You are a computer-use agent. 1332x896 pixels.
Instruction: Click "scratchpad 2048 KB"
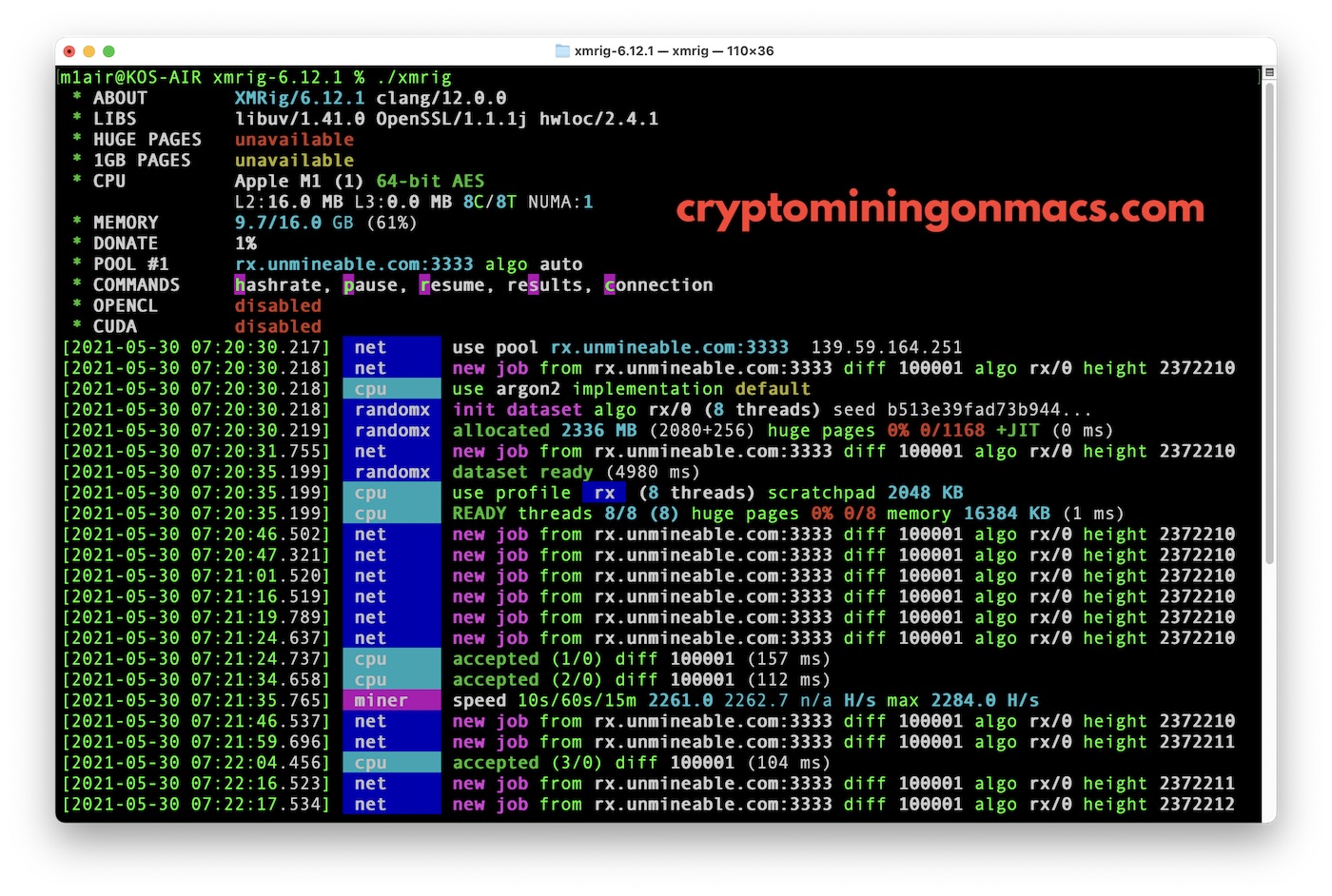865,493
